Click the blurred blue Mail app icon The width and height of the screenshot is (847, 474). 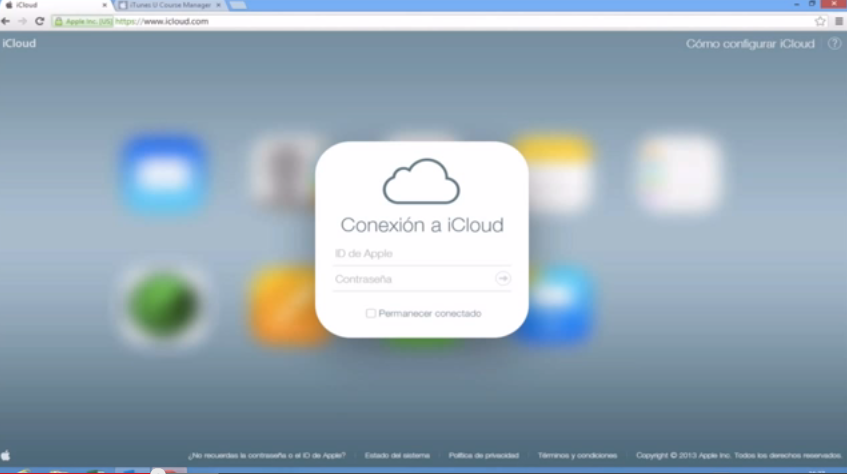coord(164,174)
